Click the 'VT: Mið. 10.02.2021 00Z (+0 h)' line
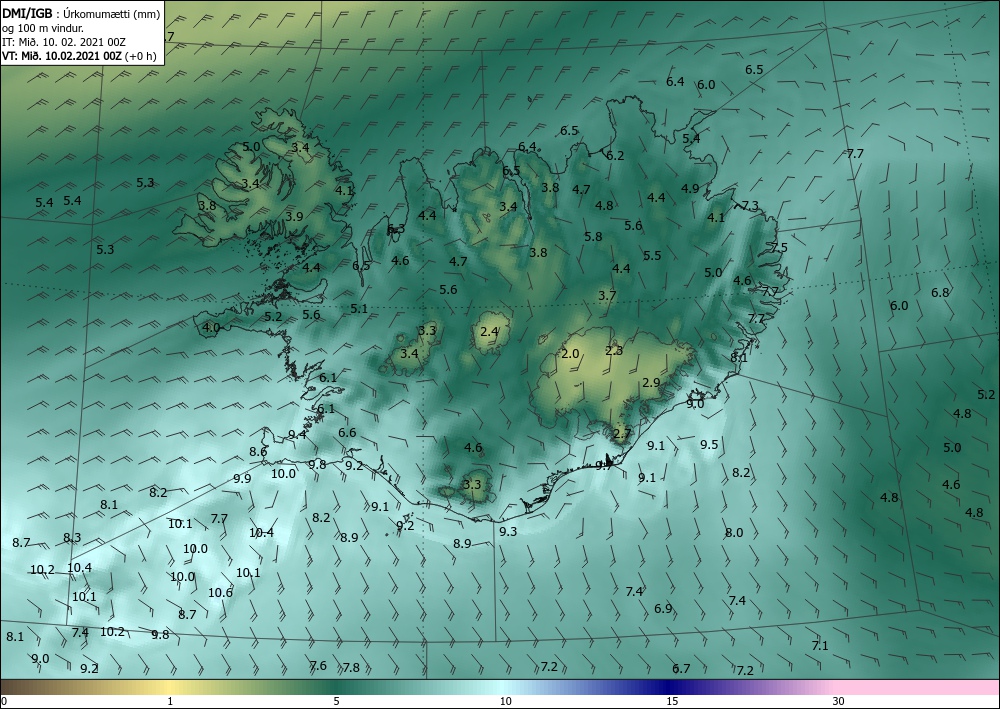 (79, 55)
